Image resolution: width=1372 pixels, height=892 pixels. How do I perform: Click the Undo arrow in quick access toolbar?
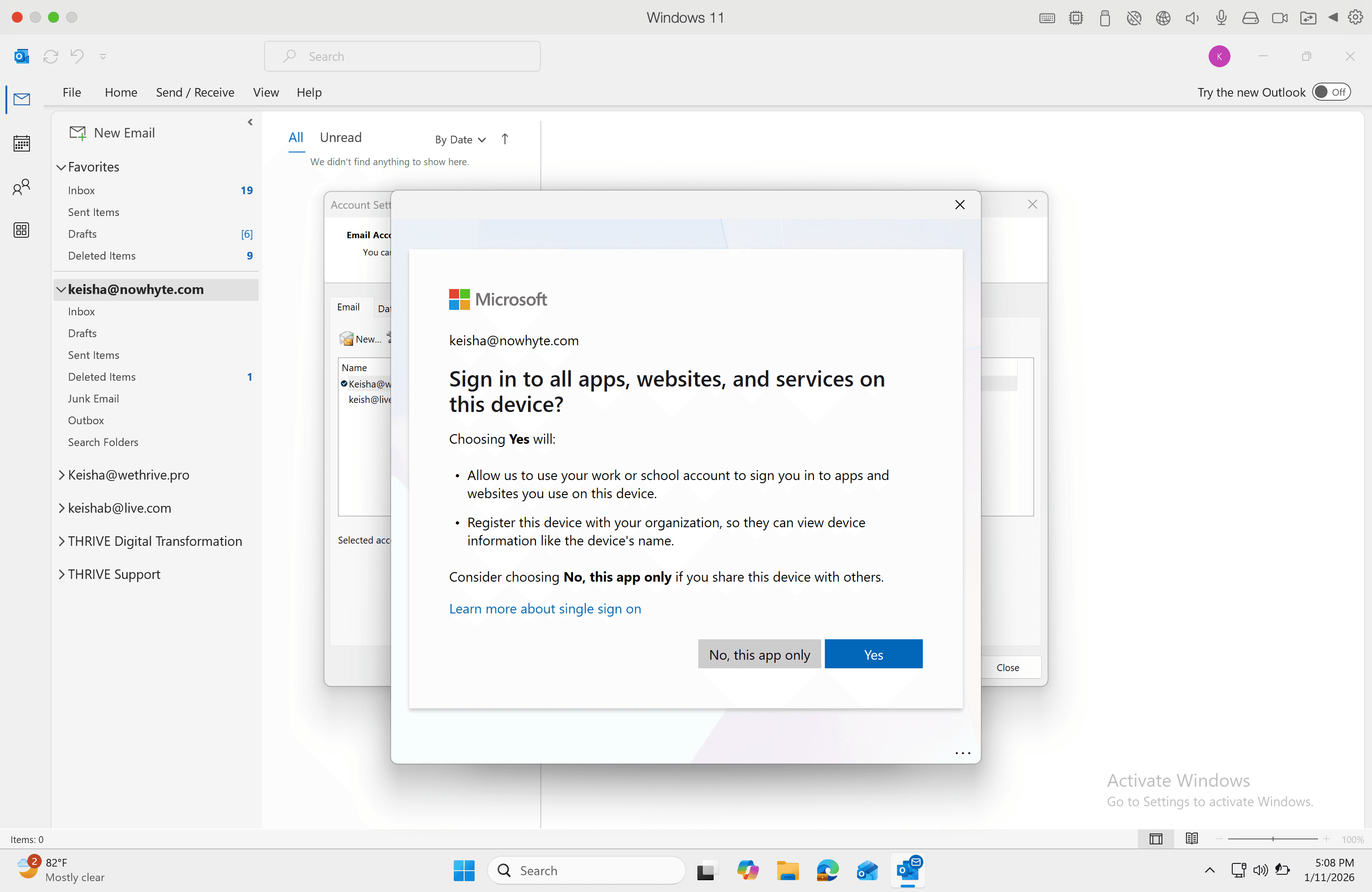(x=77, y=56)
